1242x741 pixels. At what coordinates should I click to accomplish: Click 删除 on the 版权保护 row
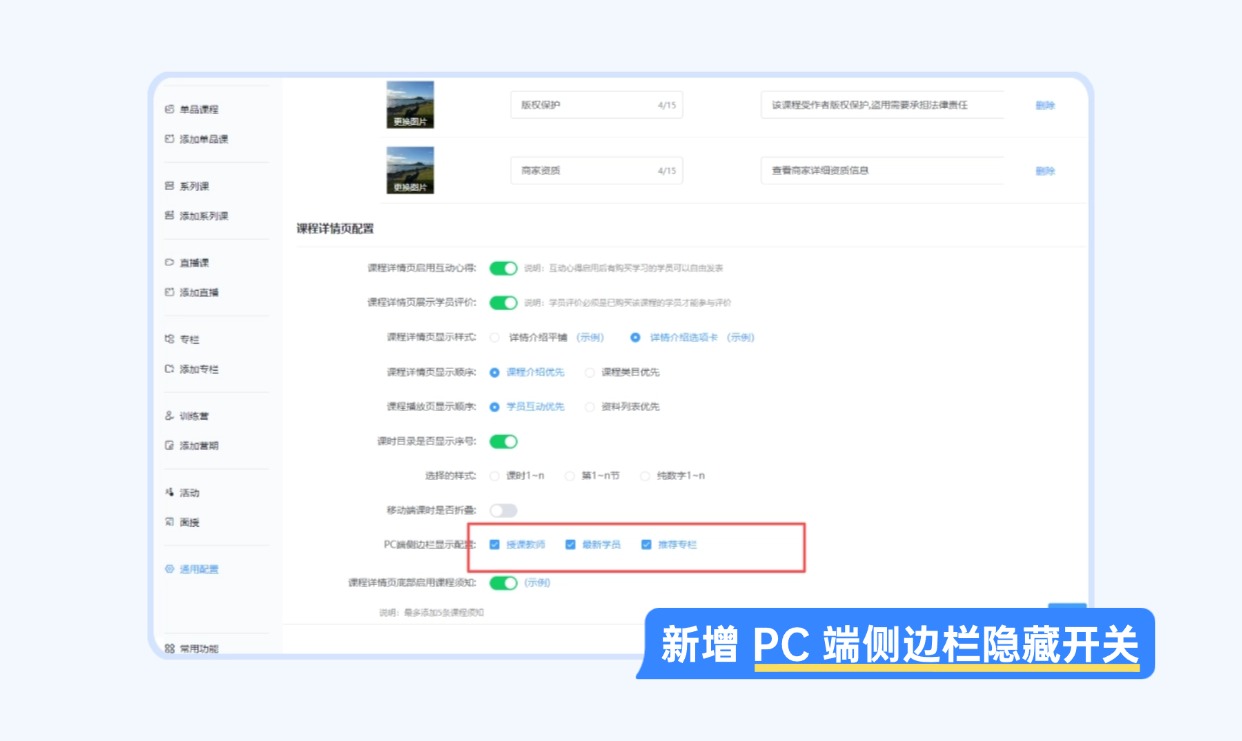tap(1045, 105)
